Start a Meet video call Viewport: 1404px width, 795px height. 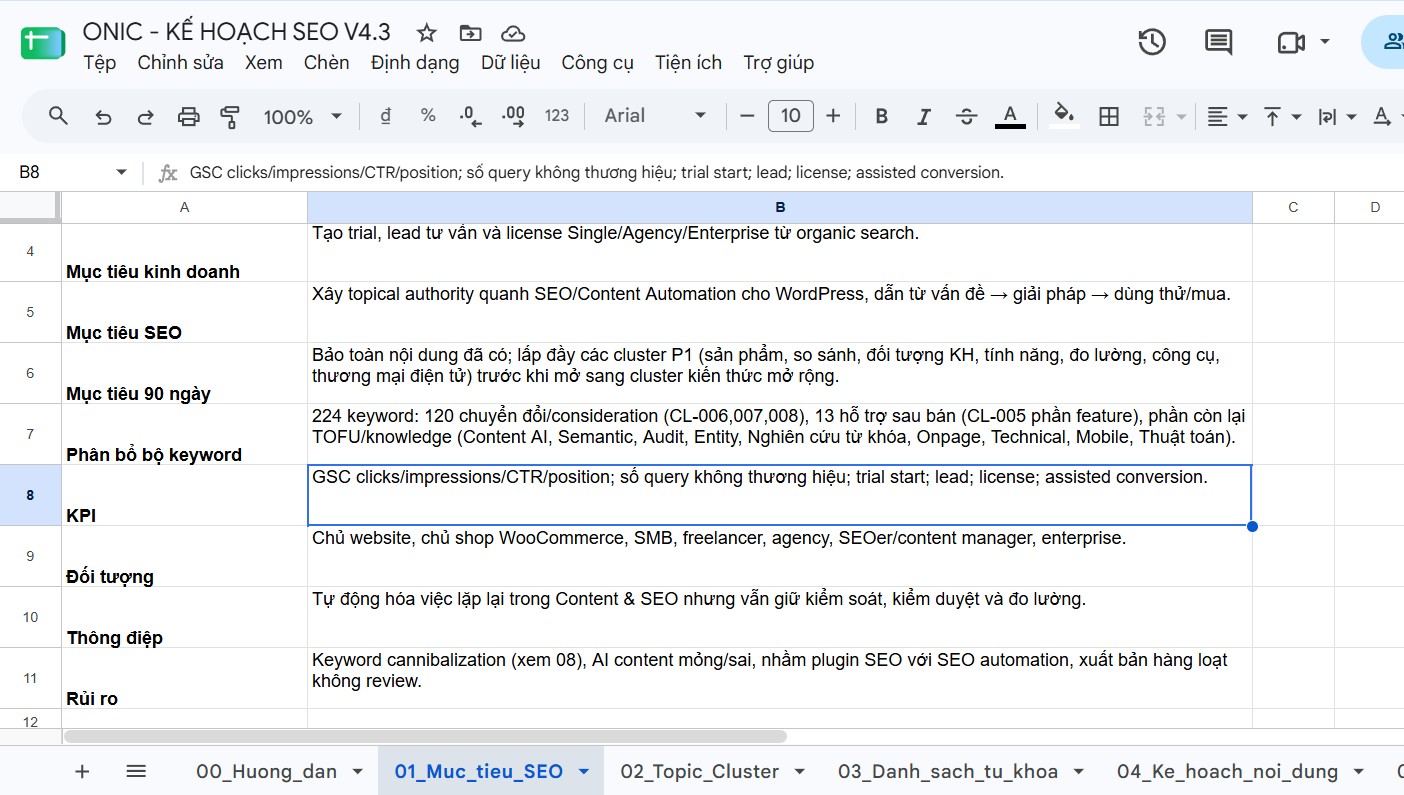point(1291,42)
